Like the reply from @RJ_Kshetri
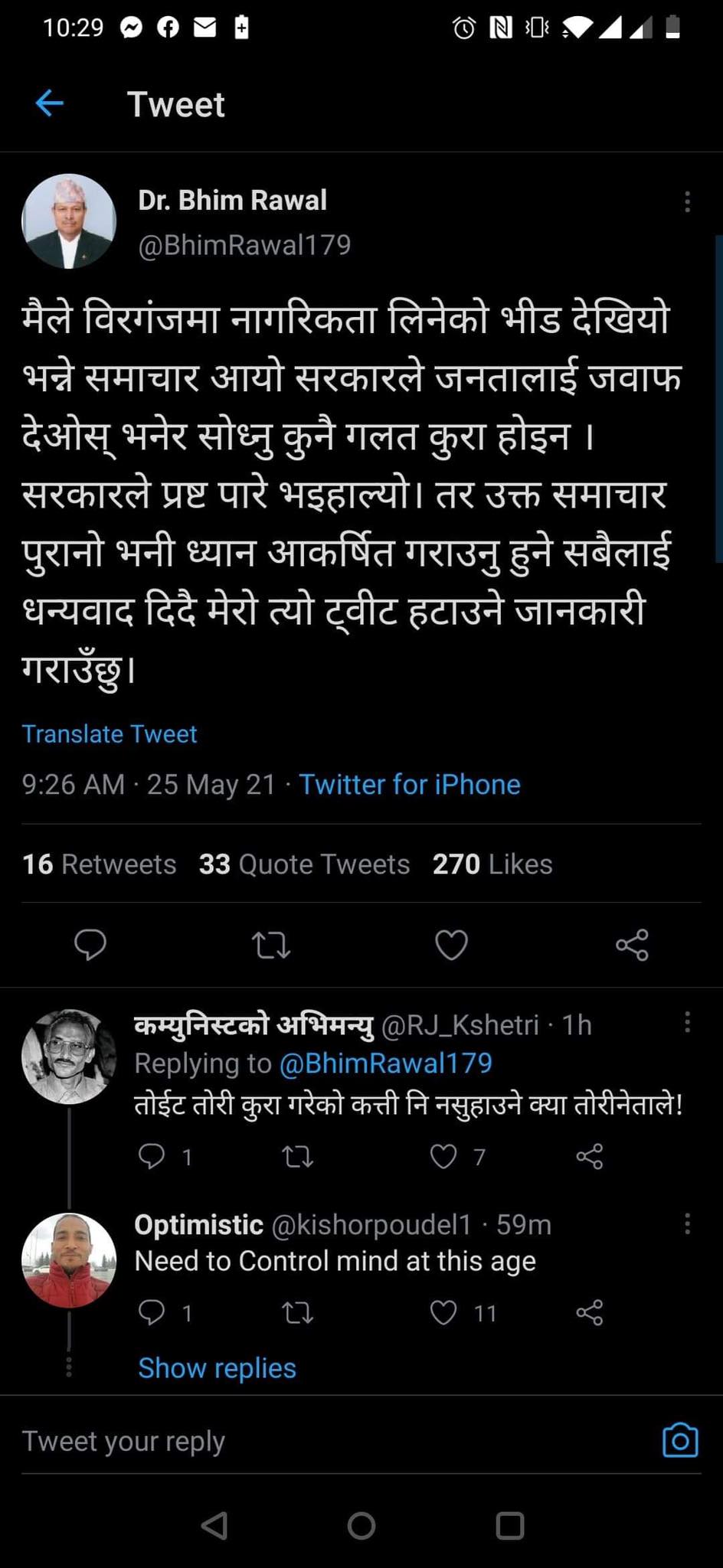 pyautogui.click(x=443, y=1156)
